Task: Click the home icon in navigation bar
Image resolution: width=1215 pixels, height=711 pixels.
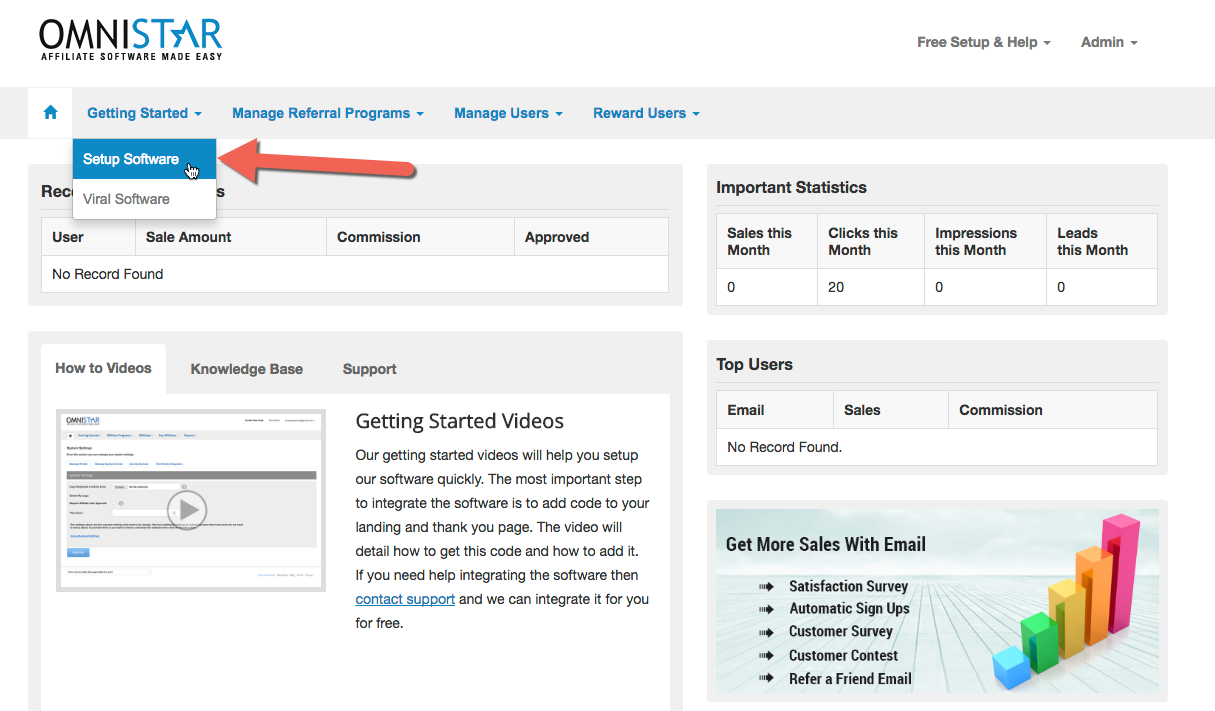Action: 51,113
